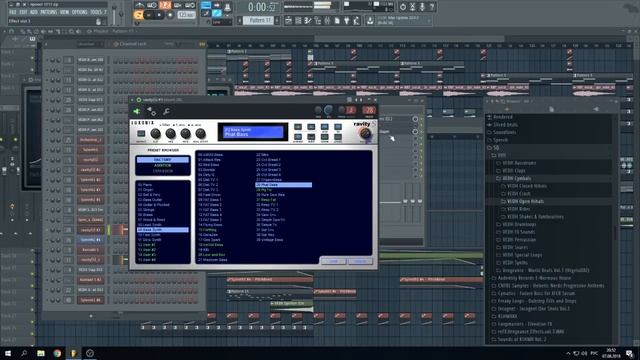Select the FACTORY preset bank
The image size is (640, 360).
click(x=162, y=160)
